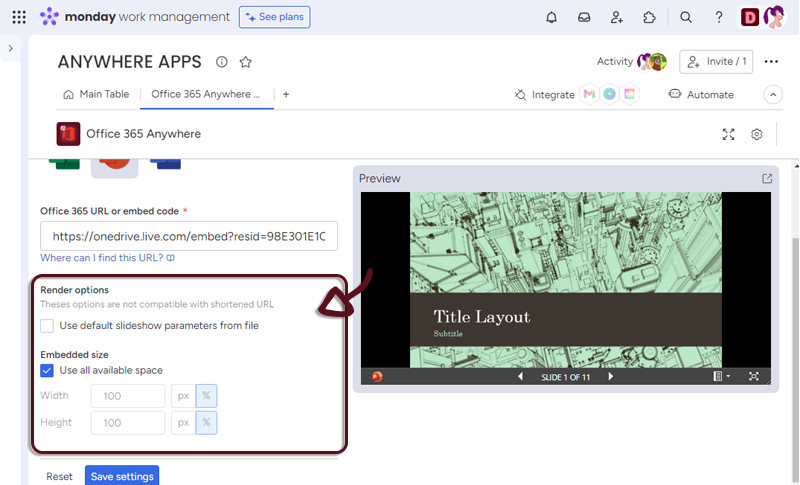Open the inbox tray icon
Viewport: 800px width, 485px height.
(x=584, y=17)
